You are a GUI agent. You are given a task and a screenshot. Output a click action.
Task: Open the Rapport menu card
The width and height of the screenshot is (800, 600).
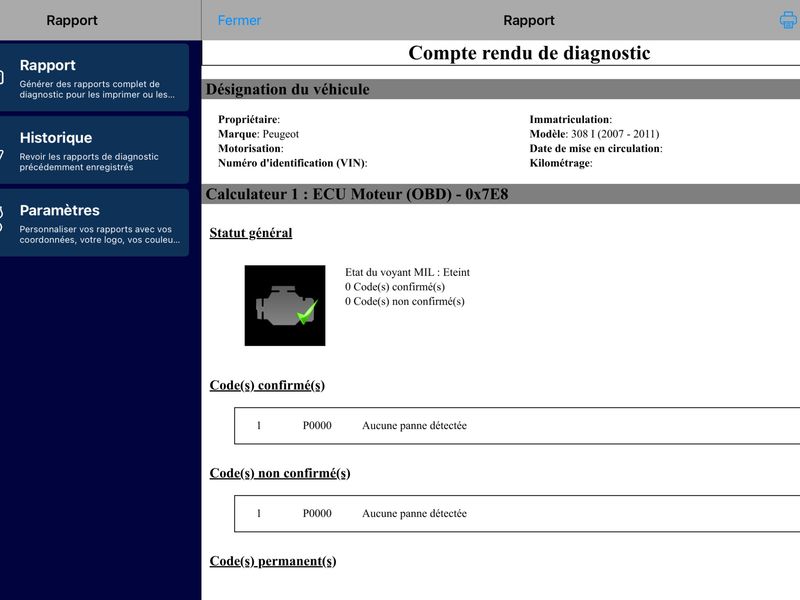coord(94,78)
